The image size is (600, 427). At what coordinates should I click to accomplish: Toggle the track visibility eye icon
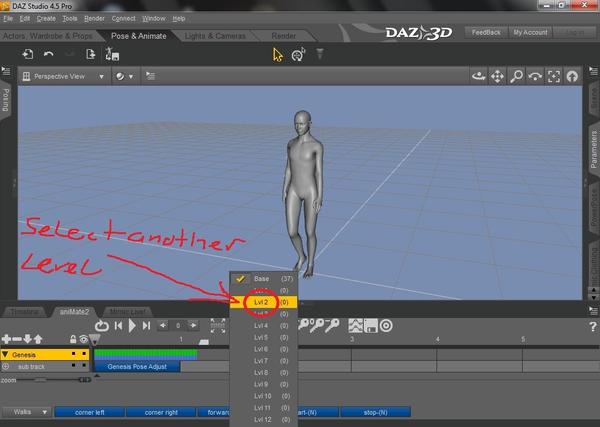pos(83,339)
